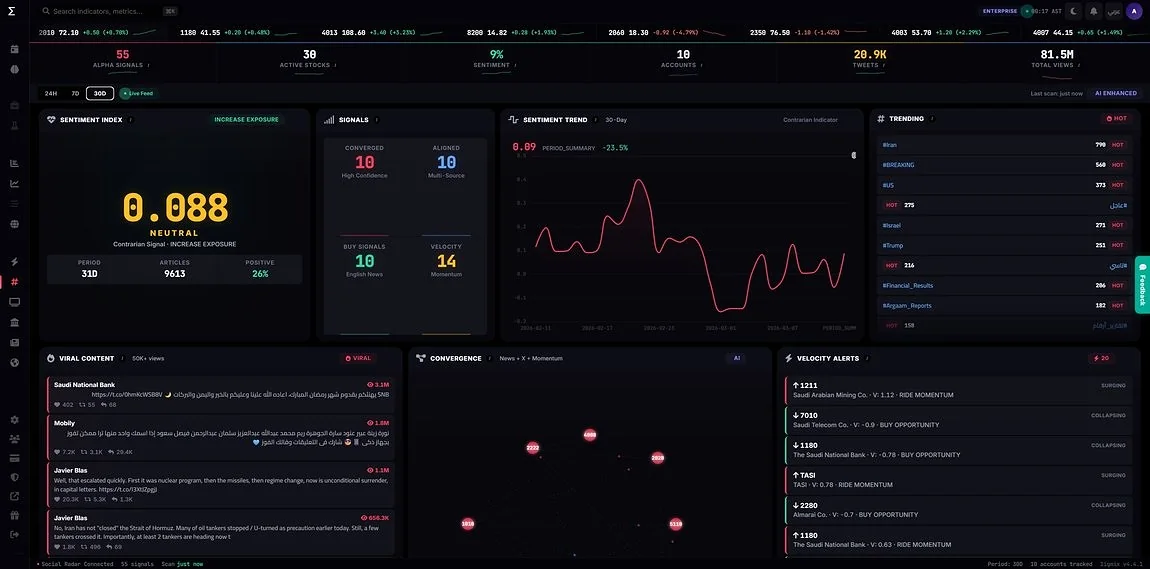Open the TASI ride momentum alert

click(x=958, y=480)
